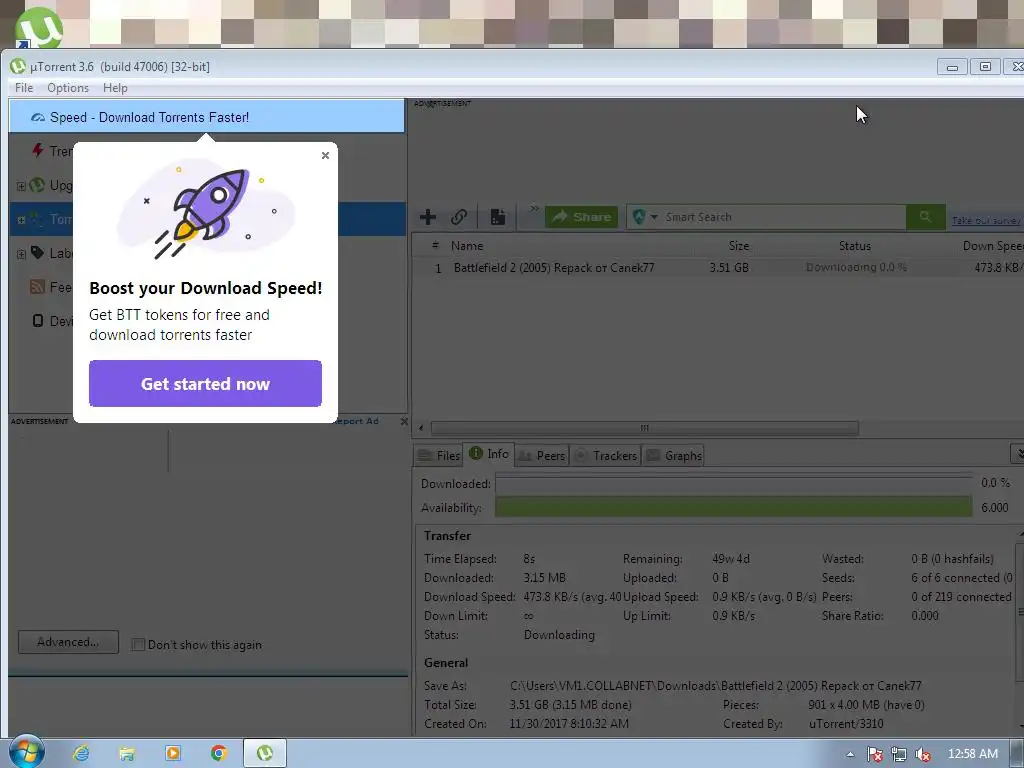
Task: Switch to the Trackers tab
Action: [605, 455]
